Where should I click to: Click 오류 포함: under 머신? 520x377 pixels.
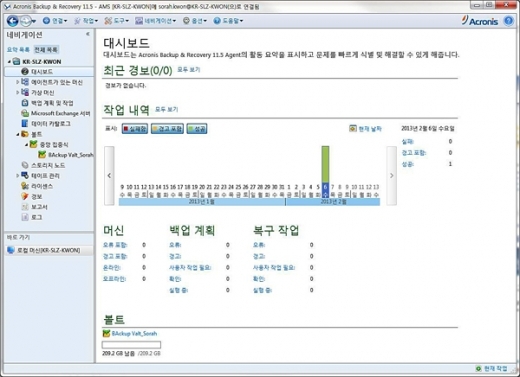click(x=115, y=245)
